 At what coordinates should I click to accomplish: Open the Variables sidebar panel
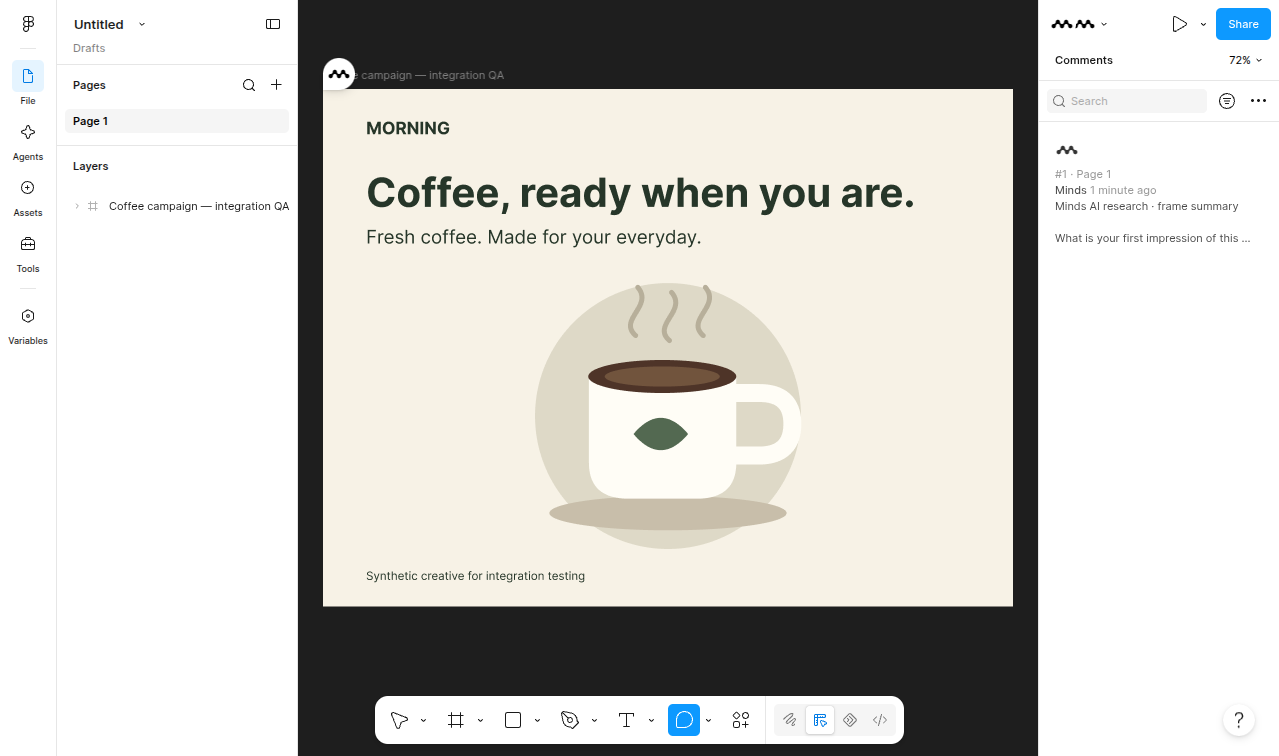coord(28,324)
